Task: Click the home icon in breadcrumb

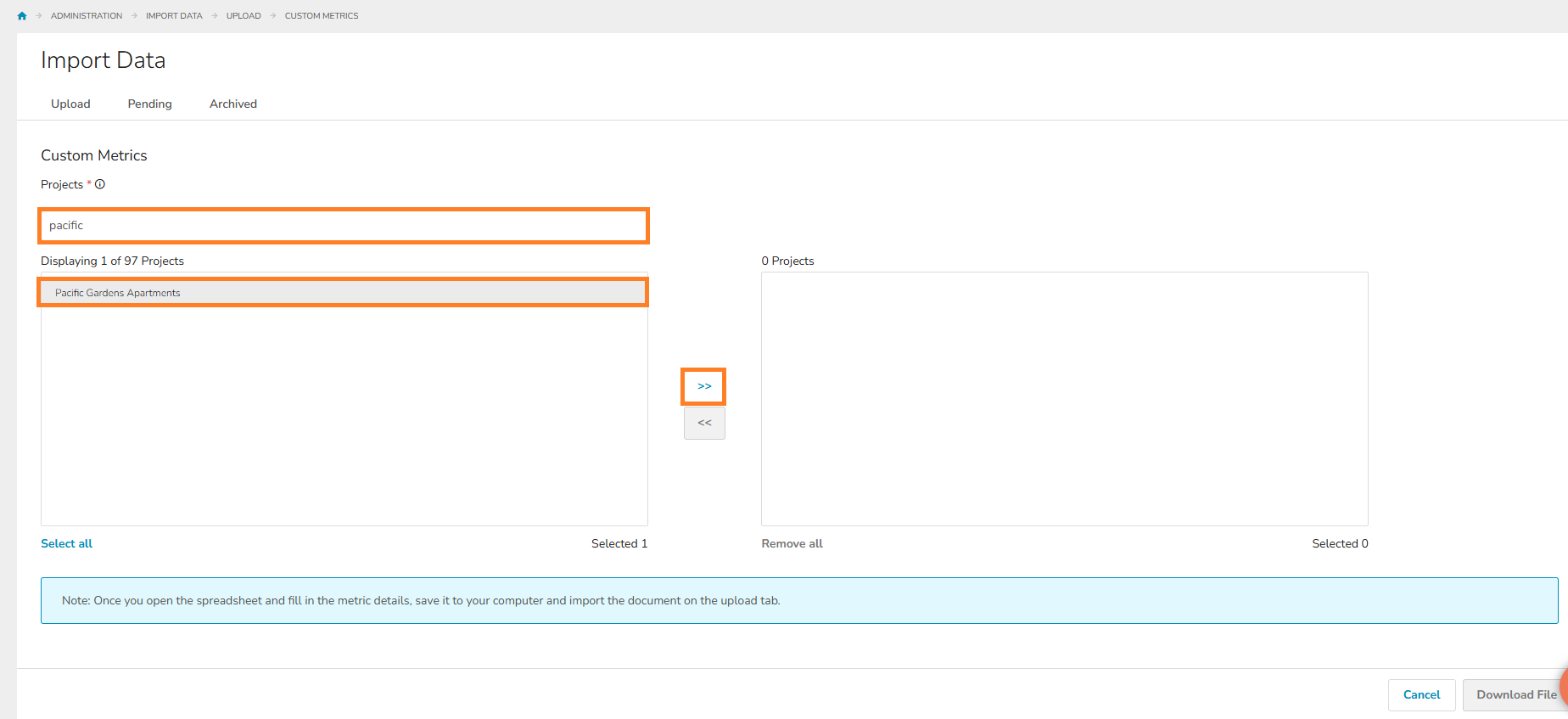Action: click(x=22, y=16)
